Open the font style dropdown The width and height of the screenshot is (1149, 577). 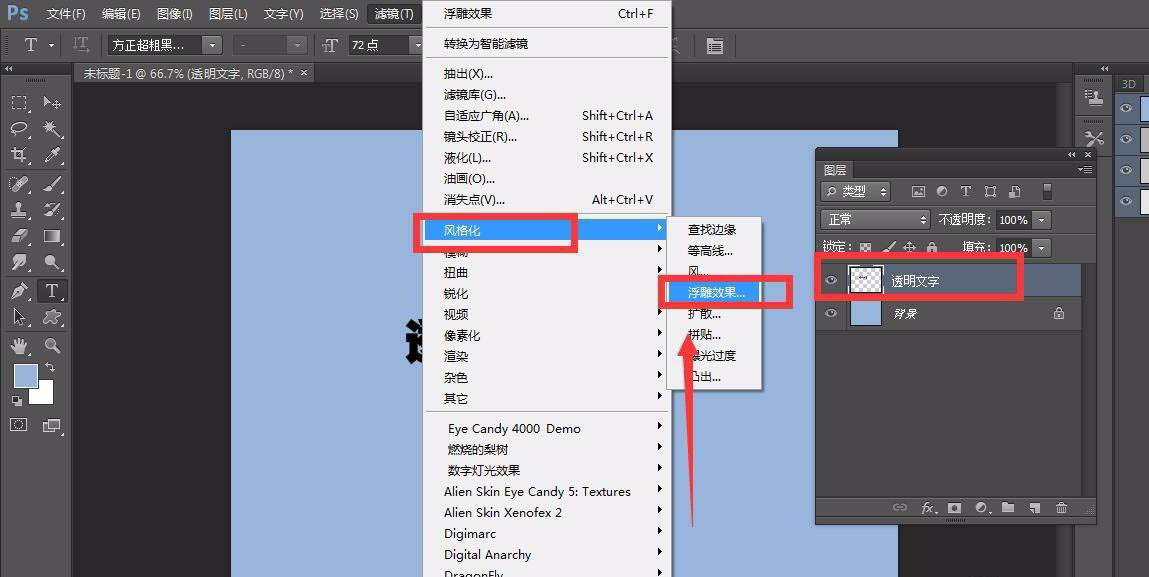coord(297,45)
